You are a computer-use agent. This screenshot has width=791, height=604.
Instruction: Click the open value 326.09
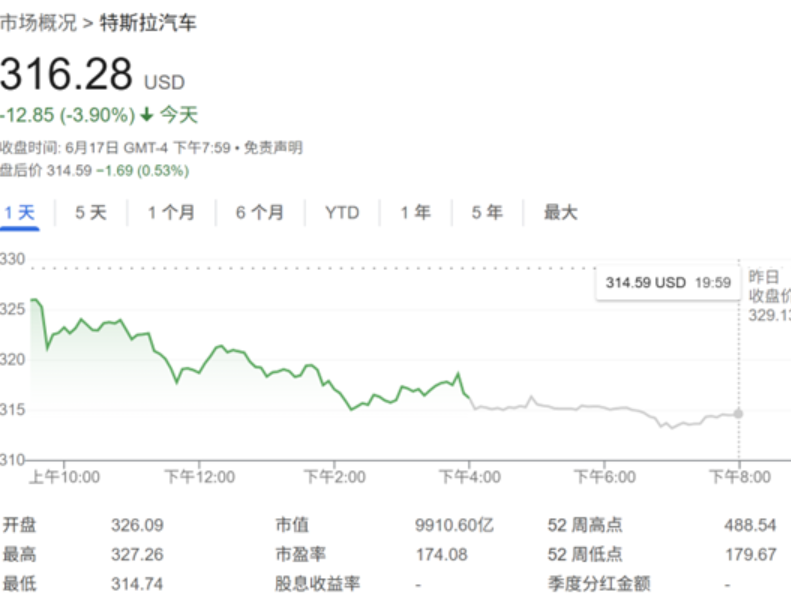point(137,525)
